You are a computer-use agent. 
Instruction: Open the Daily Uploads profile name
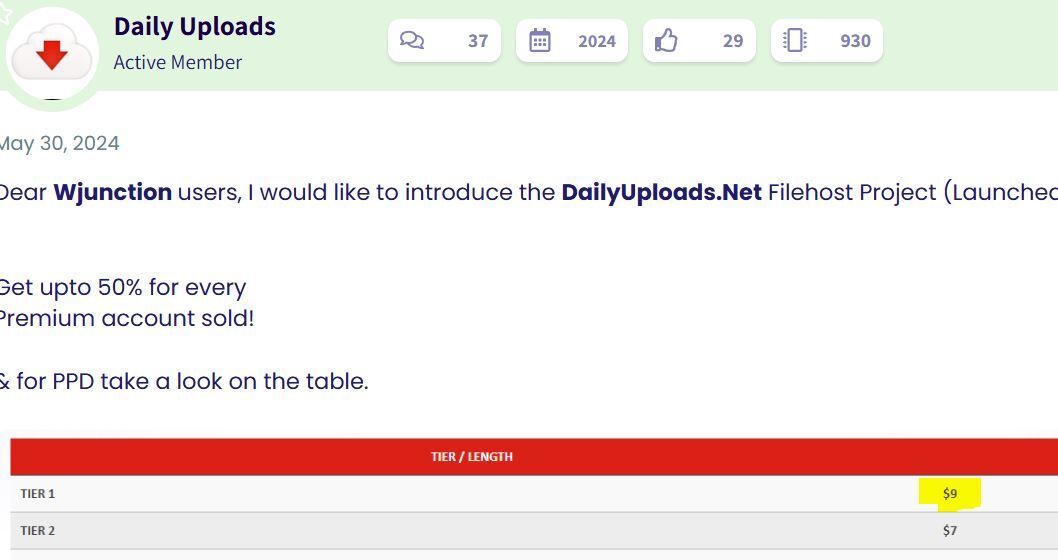click(195, 26)
